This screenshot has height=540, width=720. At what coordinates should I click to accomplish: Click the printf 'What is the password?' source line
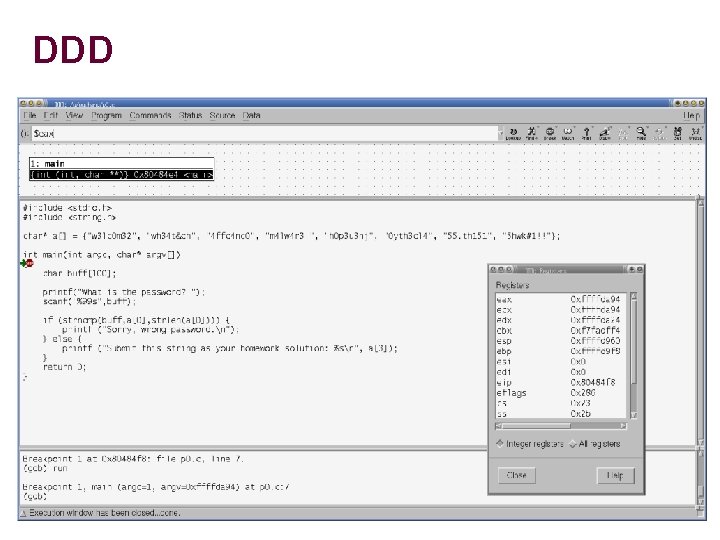[x=124, y=292]
